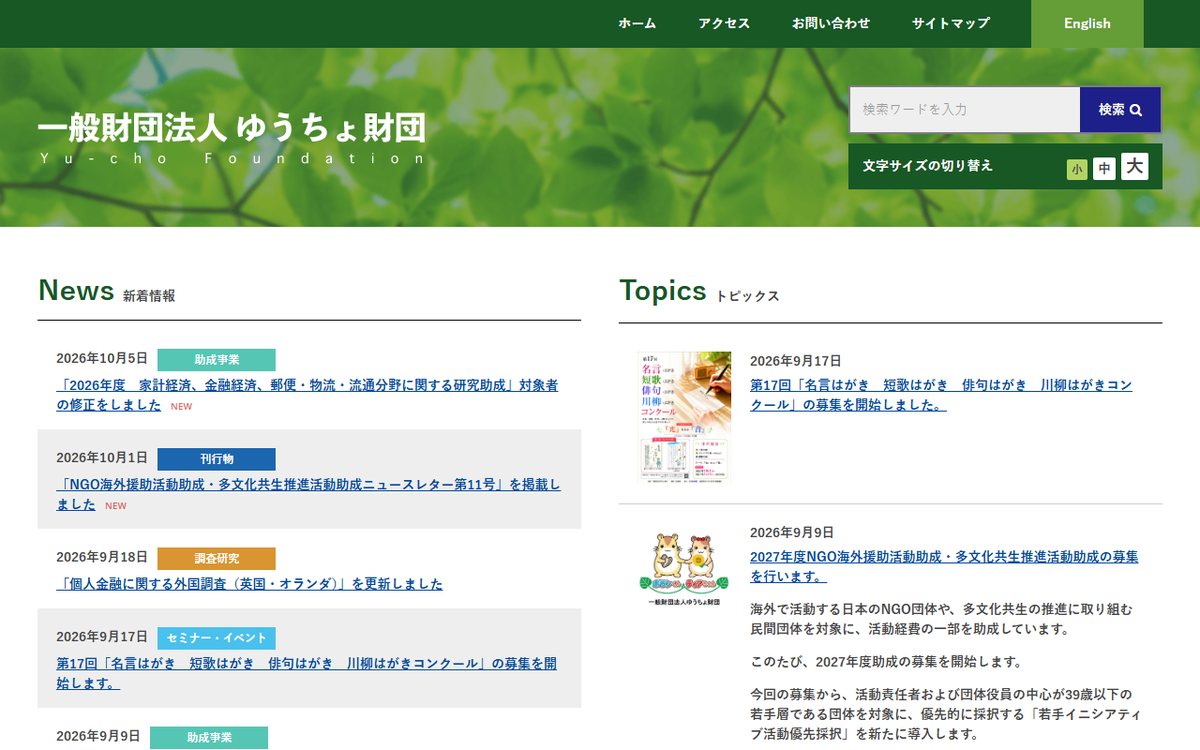The width and height of the screenshot is (1200, 750).
Task: Click the 2026年10月5日 news date
Action: (x=102, y=358)
